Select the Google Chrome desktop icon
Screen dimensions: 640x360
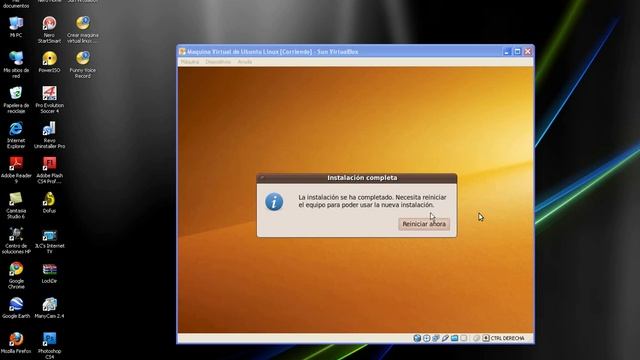[16, 275]
